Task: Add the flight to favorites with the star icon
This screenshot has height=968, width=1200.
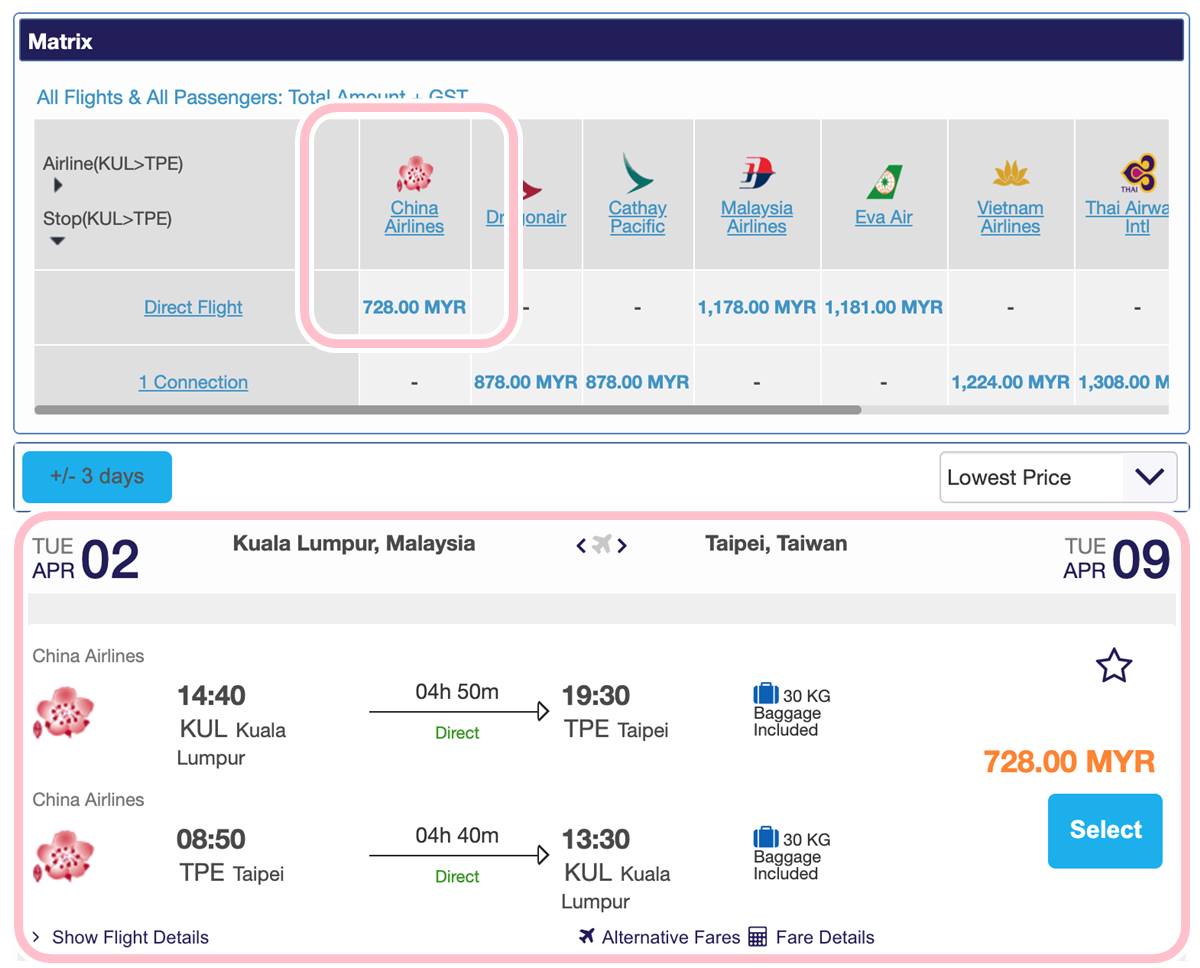Action: pos(1114,665)
